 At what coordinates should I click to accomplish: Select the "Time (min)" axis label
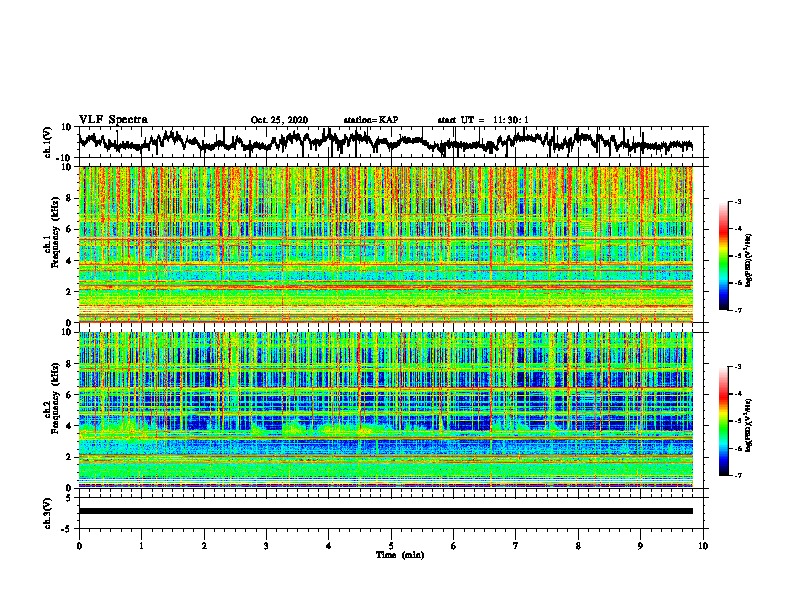tap(400, 555)
